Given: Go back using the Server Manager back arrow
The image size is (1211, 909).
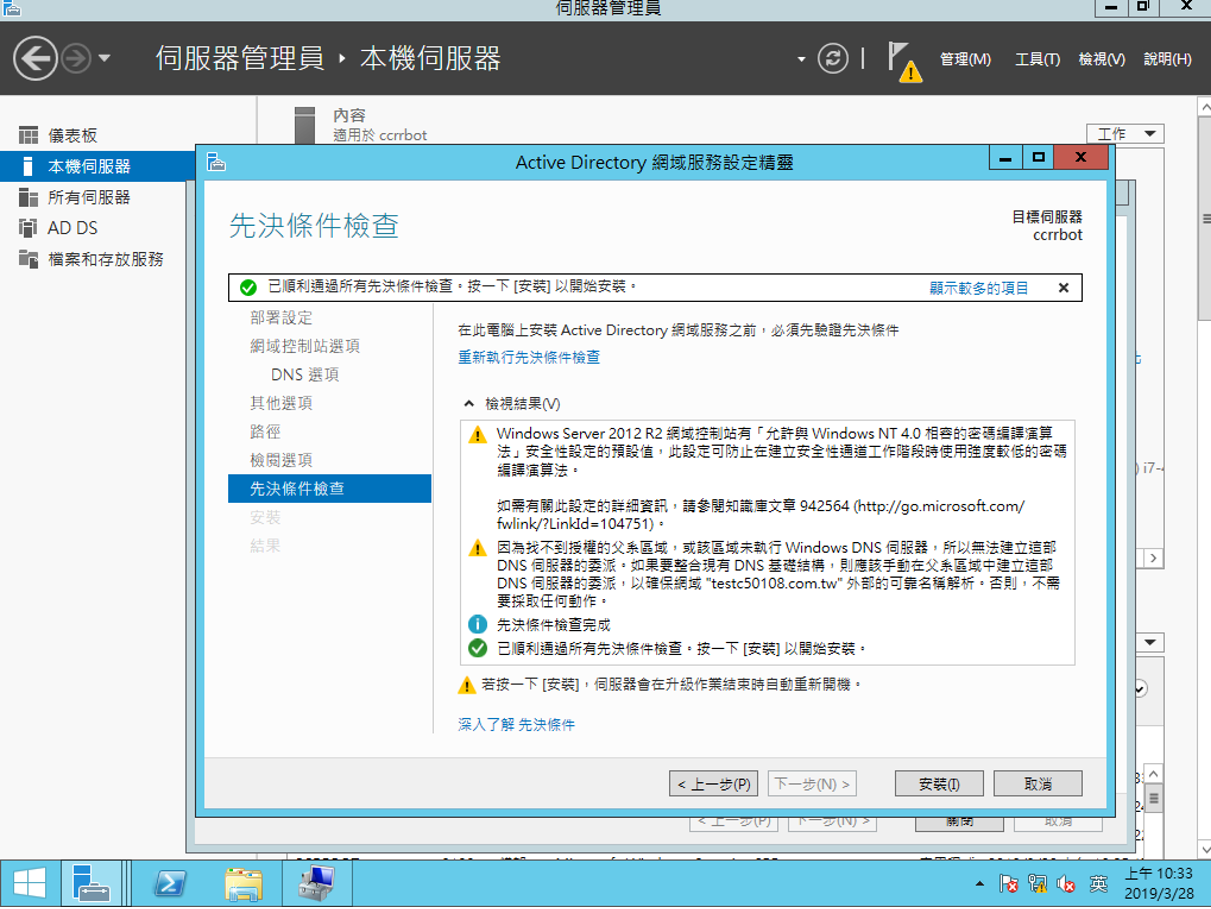Looking at the screenshot, I should [x=35, y=59].
